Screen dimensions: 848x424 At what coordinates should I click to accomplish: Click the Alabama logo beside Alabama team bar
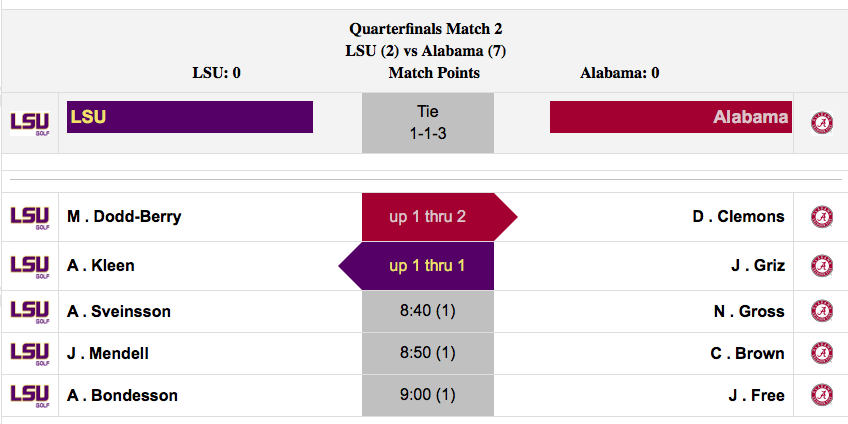[822, 123]
